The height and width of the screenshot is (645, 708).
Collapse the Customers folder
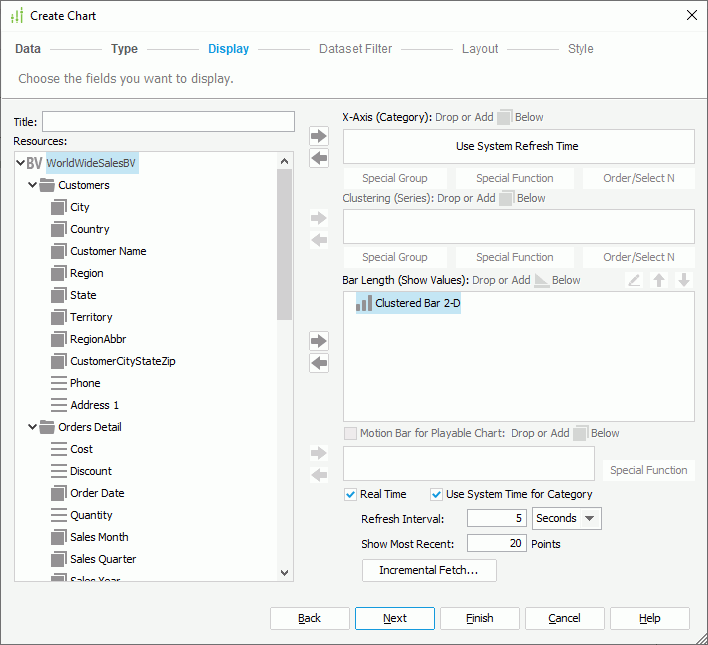32,185
